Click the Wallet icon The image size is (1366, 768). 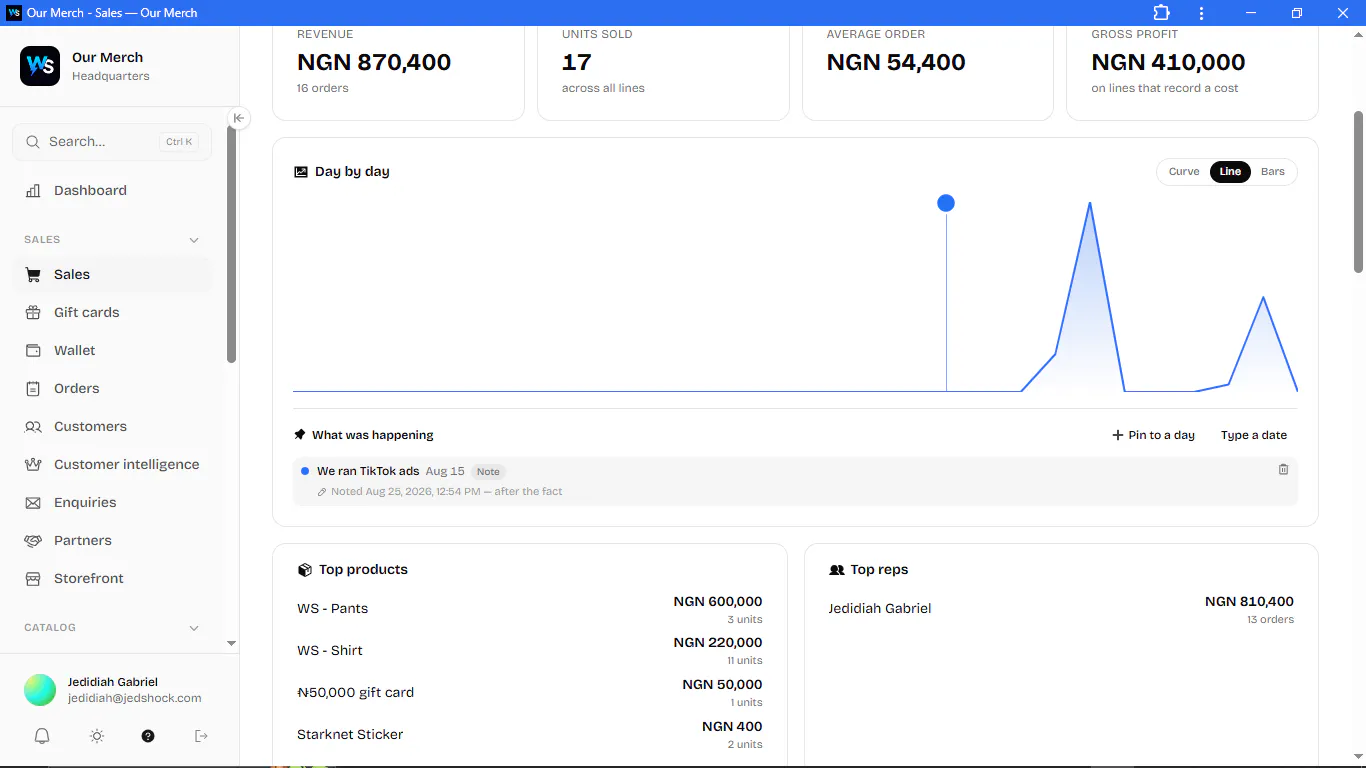[x=33, y=351]
